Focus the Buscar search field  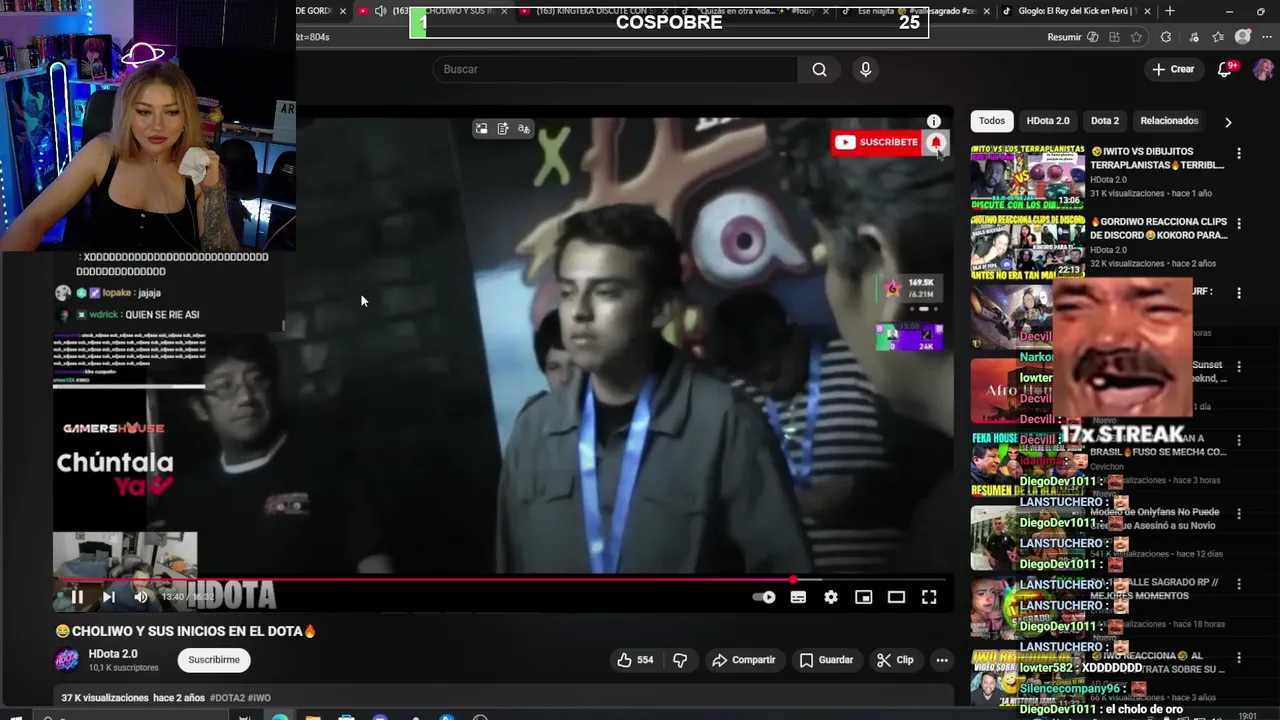pyautogui.click(x=615, y=69)
